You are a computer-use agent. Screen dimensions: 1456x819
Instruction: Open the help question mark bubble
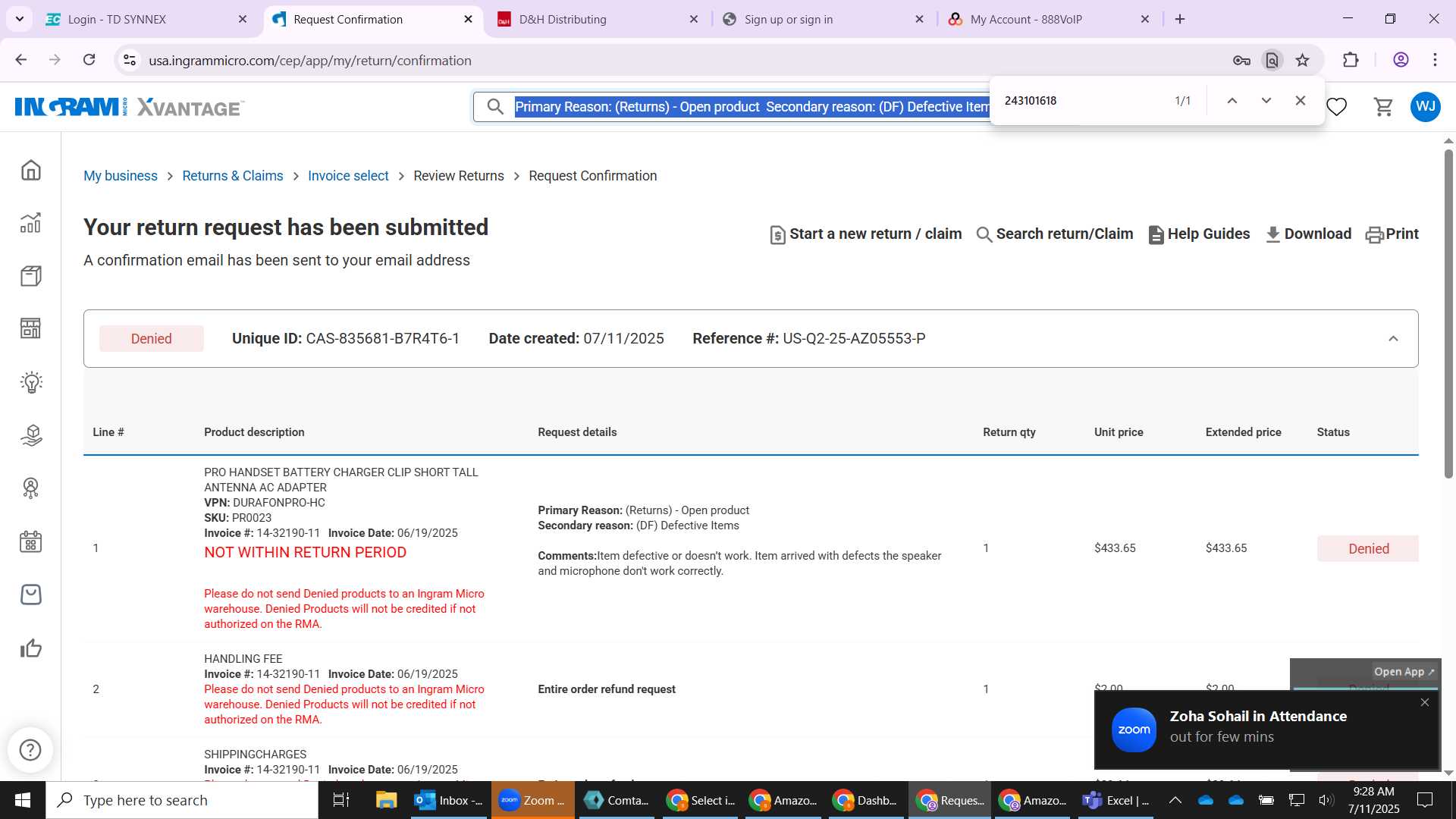[30, 750]
